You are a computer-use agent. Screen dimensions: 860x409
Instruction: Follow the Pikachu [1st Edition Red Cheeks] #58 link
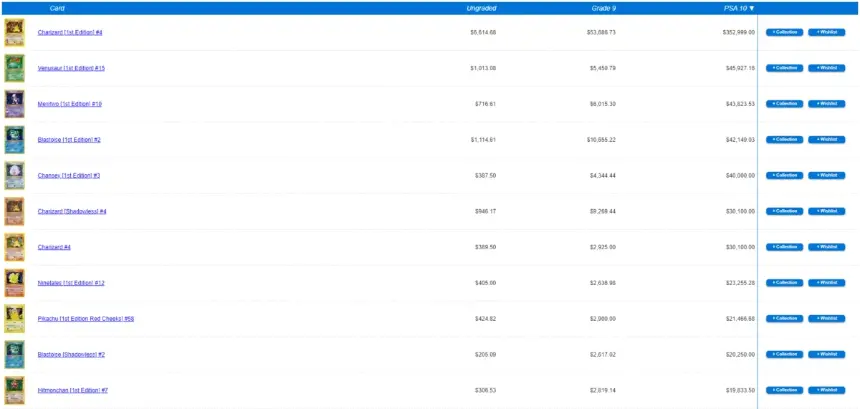point(86,319)
